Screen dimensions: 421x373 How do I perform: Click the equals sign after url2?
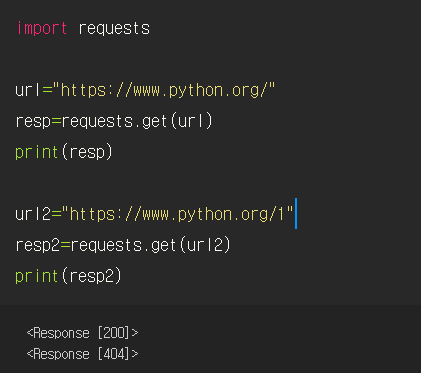[56, 214]
